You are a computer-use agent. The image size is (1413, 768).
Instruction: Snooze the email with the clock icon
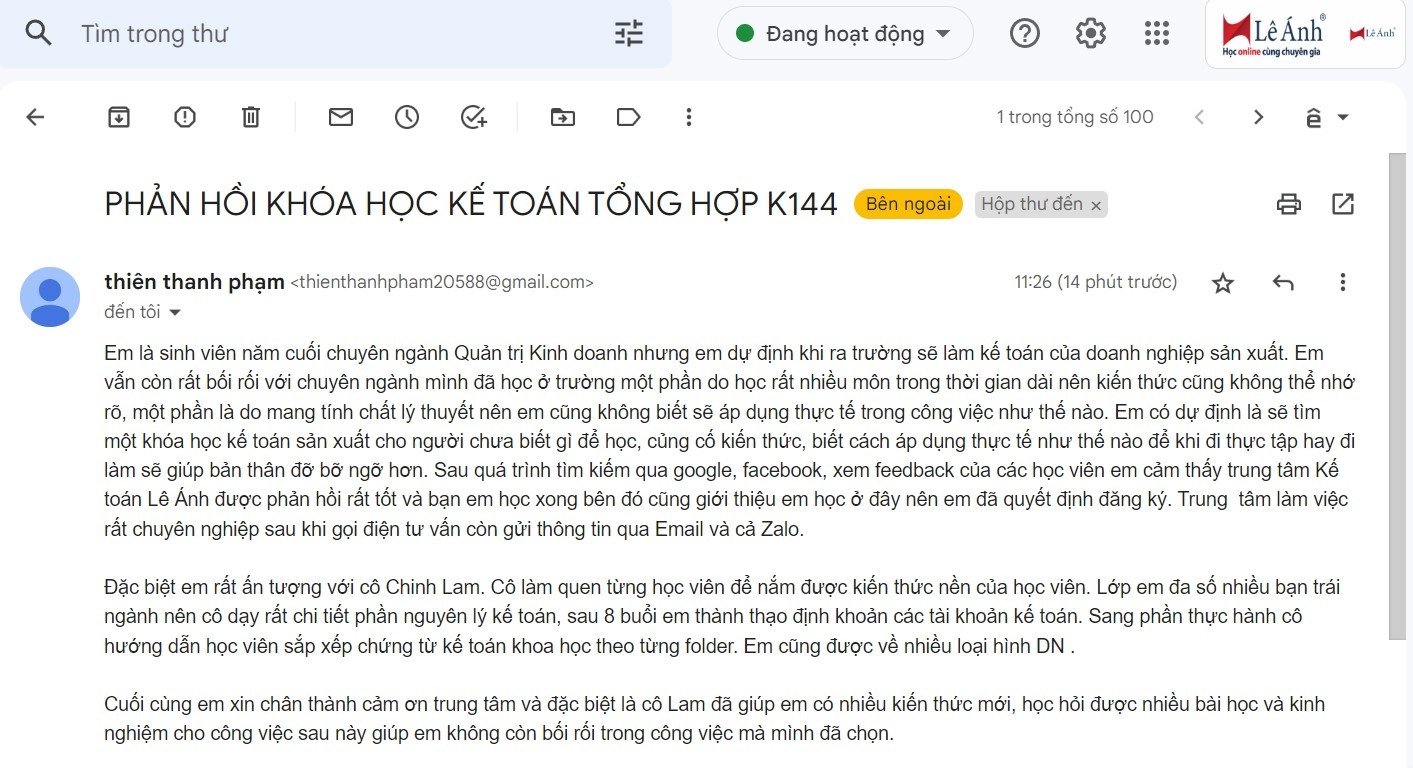(407, 117)
